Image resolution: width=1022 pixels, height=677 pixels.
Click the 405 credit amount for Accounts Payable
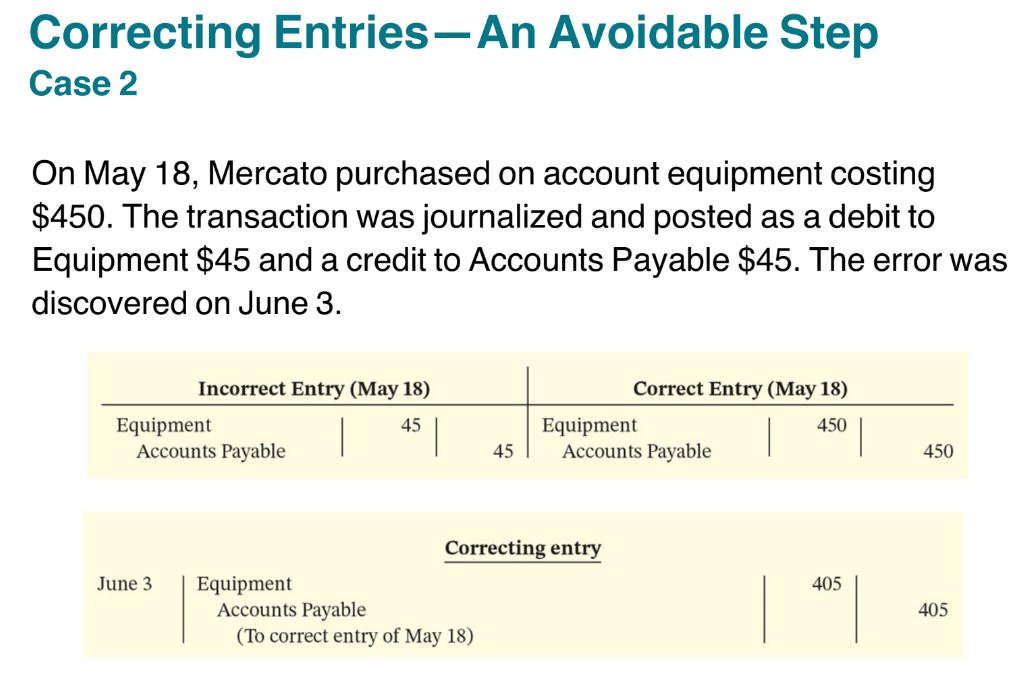[x=933, y=610]
